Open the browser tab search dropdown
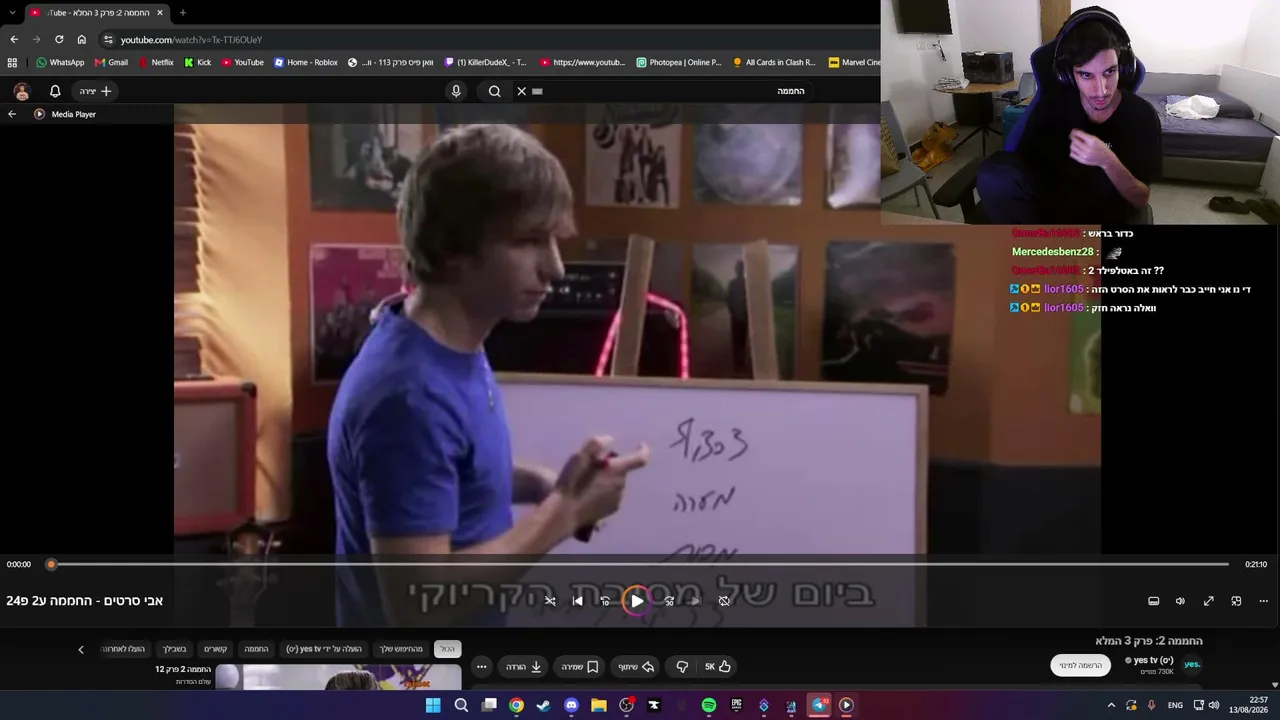This screenshot has width=1280, height=720. 12,13
